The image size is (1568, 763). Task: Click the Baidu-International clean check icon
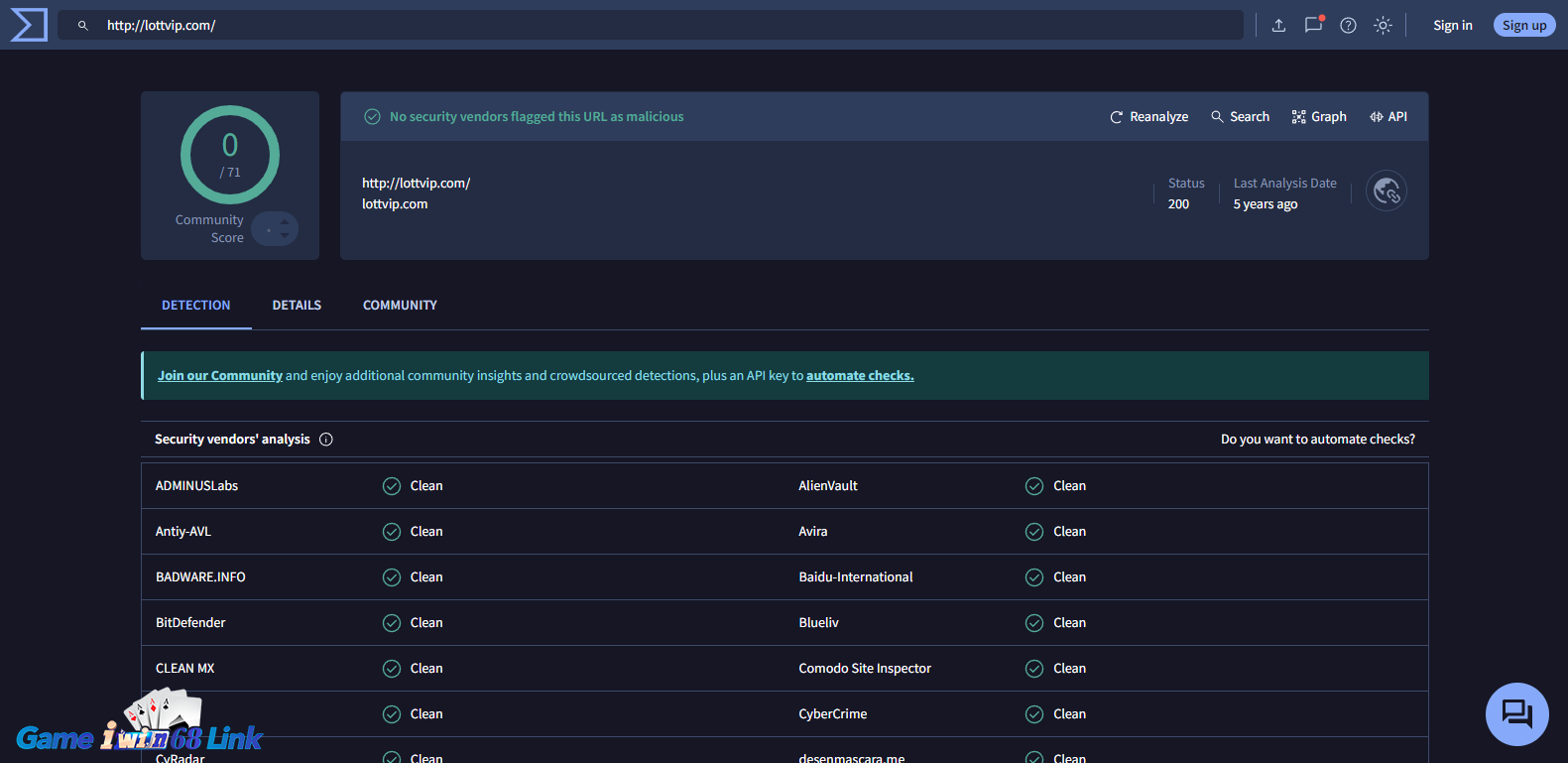[1034, 577]
